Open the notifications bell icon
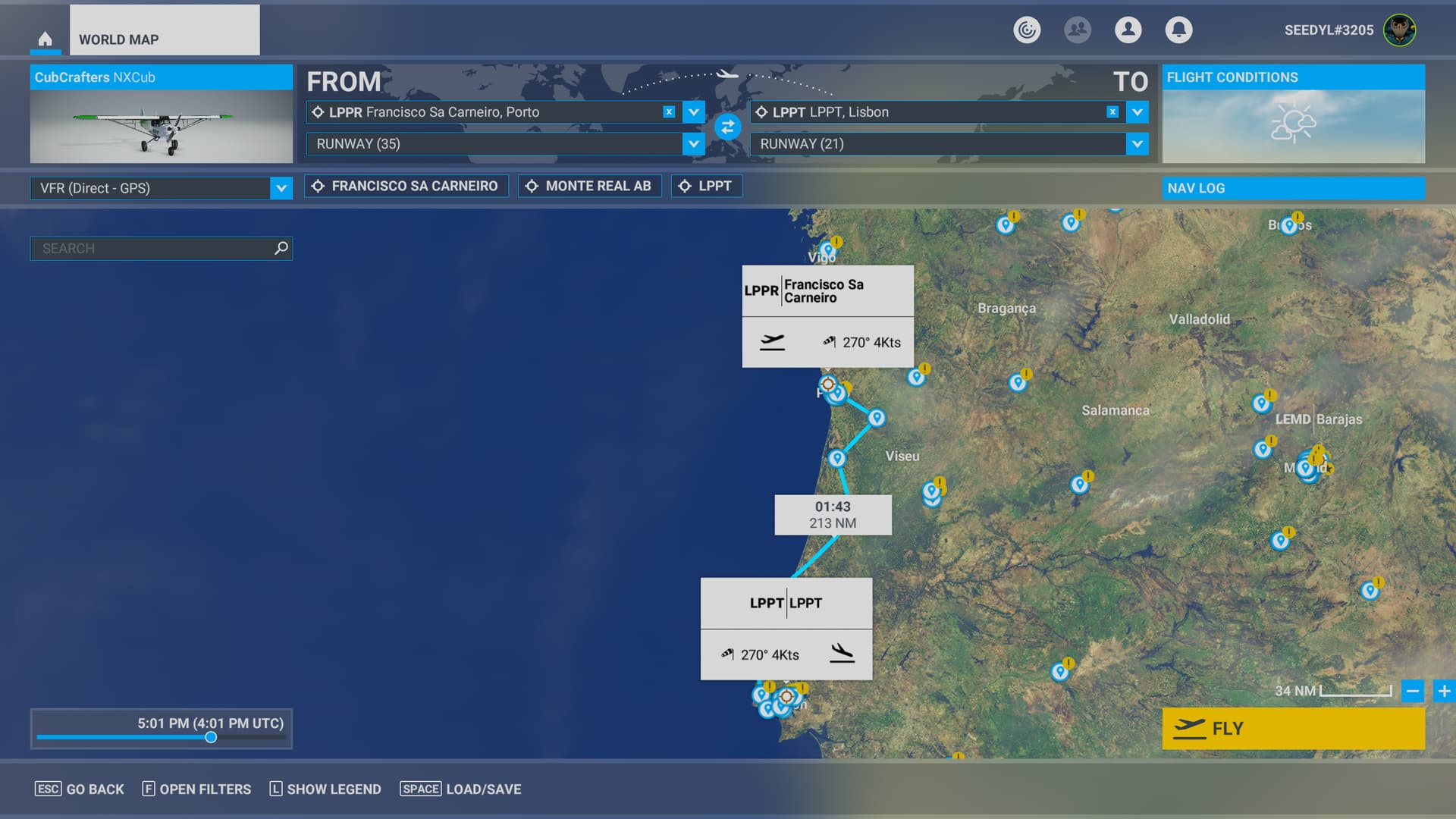The image size is (1456, 819). pos(1178,30)
